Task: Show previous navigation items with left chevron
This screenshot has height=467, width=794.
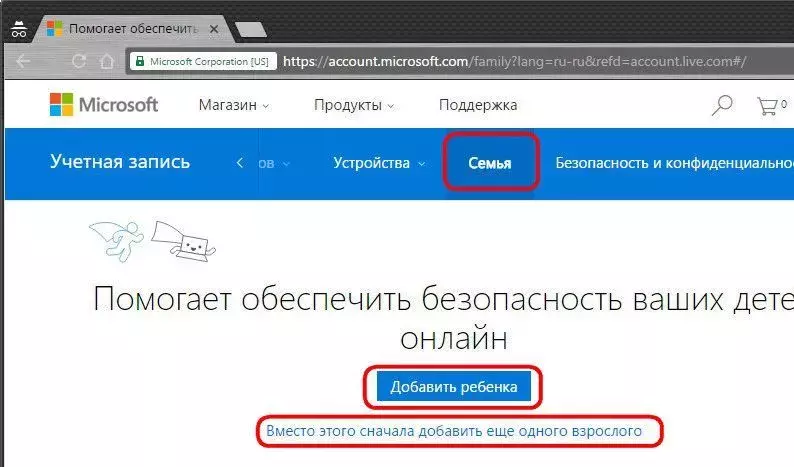Action: [240, 163]
